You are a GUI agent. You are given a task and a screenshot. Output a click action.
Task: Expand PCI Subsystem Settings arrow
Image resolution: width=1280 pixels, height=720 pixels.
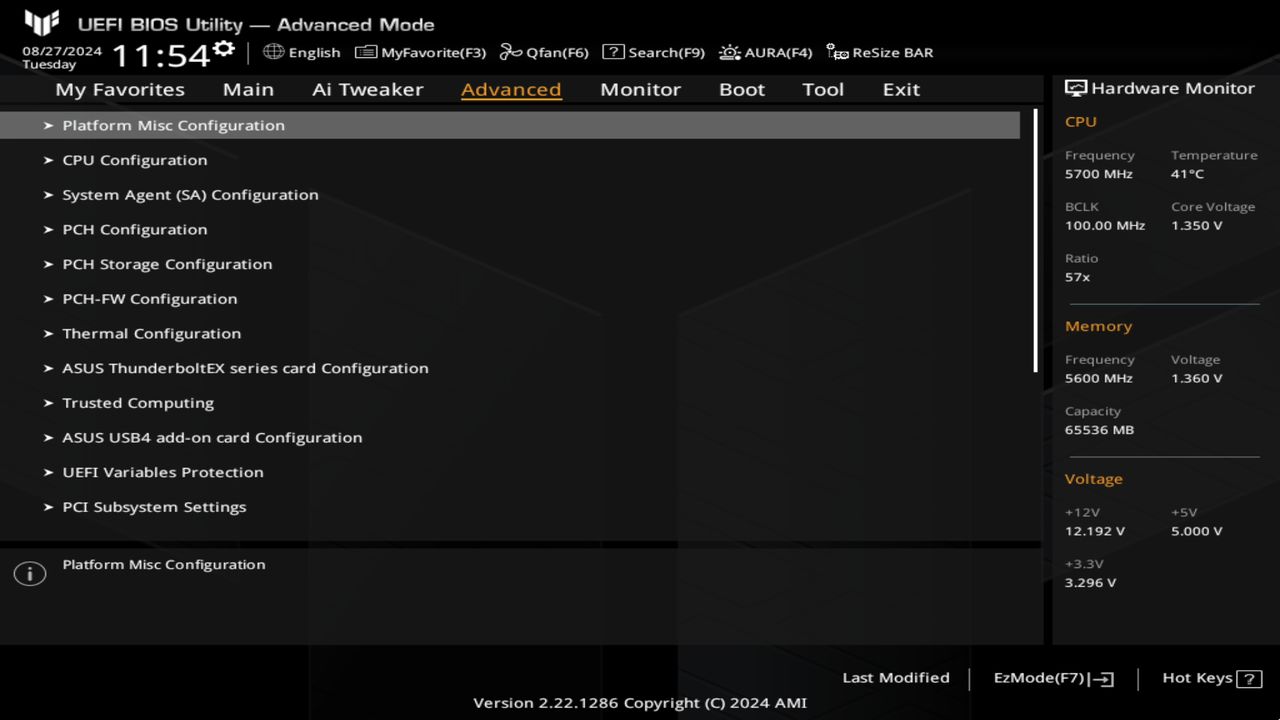point(48,507)
